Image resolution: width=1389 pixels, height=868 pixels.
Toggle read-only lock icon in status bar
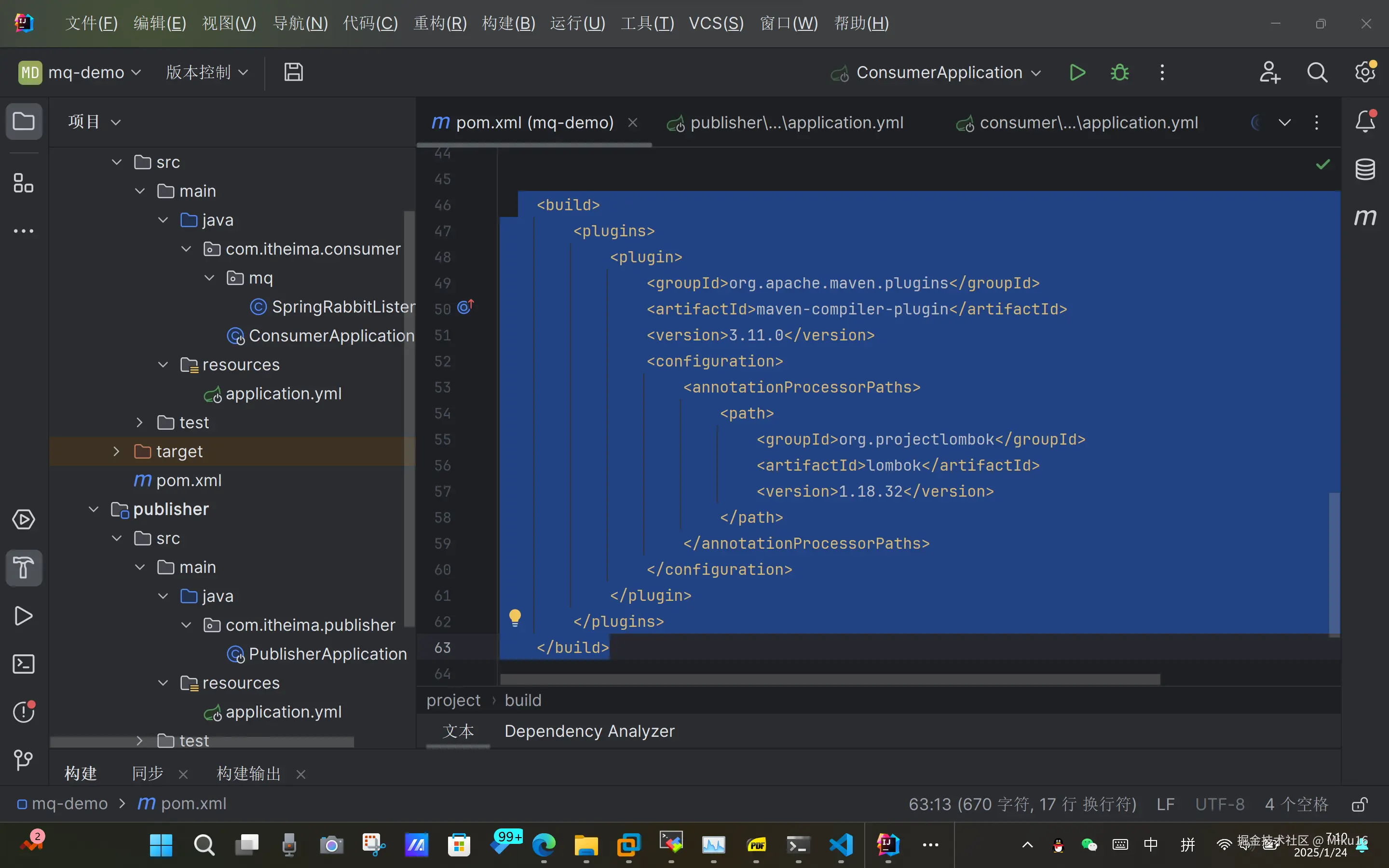coord(1359,804)
